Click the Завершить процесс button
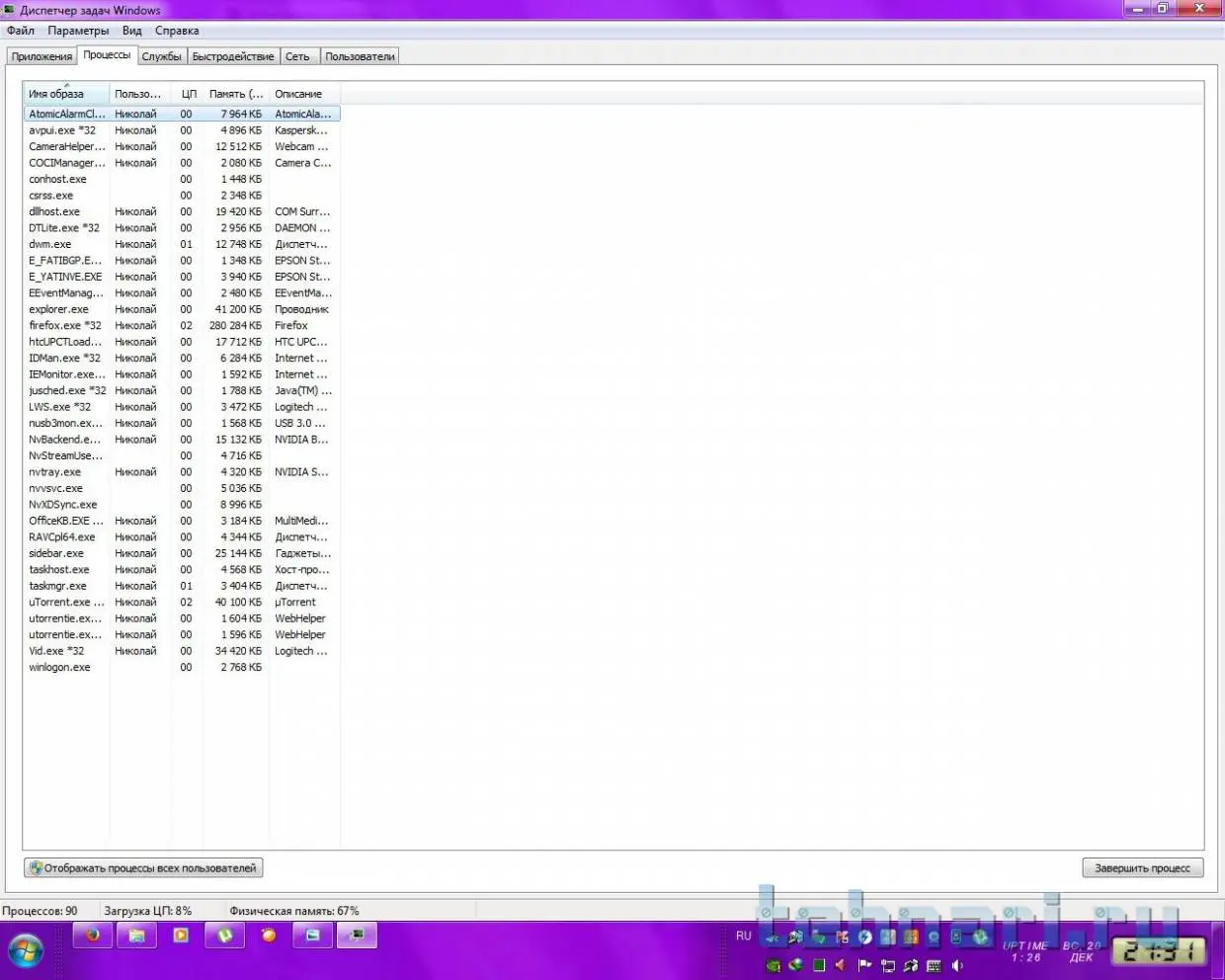This screenshot has height=980, width=1225. tap(1142, 868)
